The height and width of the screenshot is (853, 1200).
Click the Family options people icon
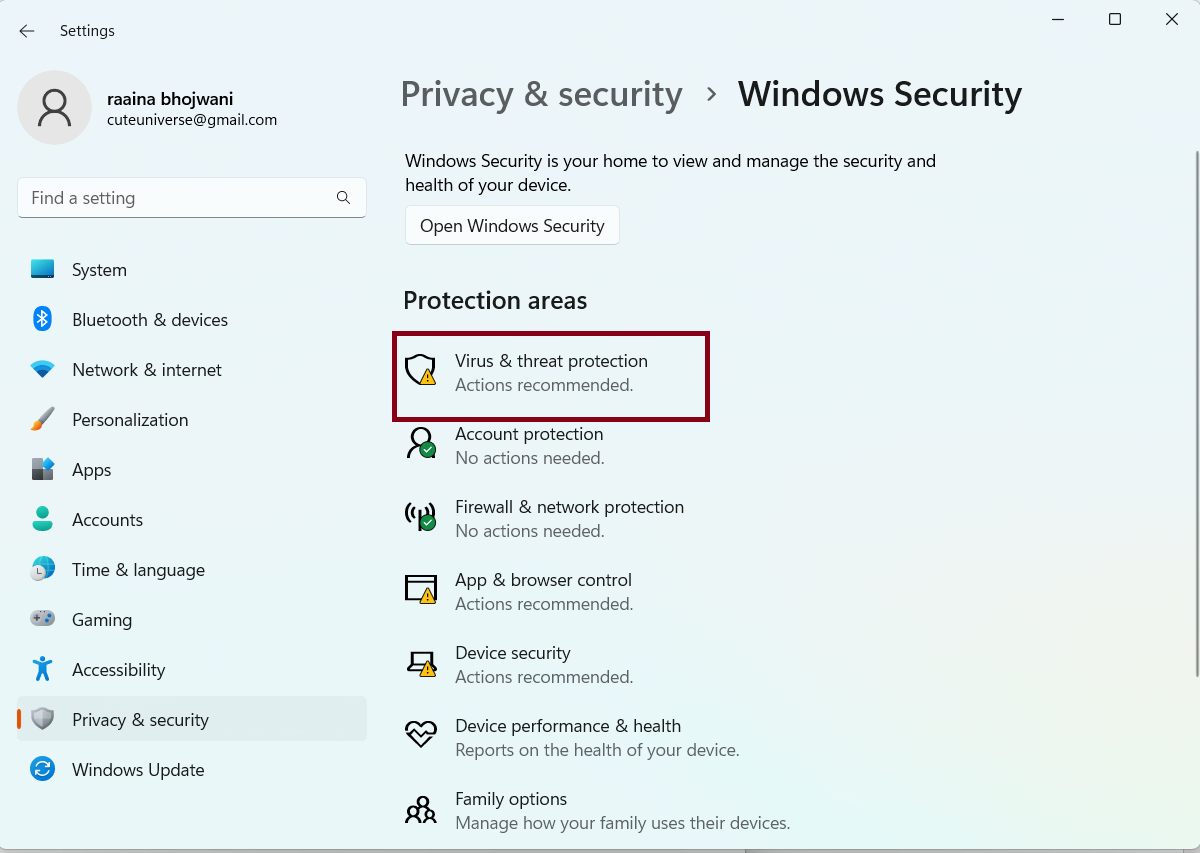420,809
